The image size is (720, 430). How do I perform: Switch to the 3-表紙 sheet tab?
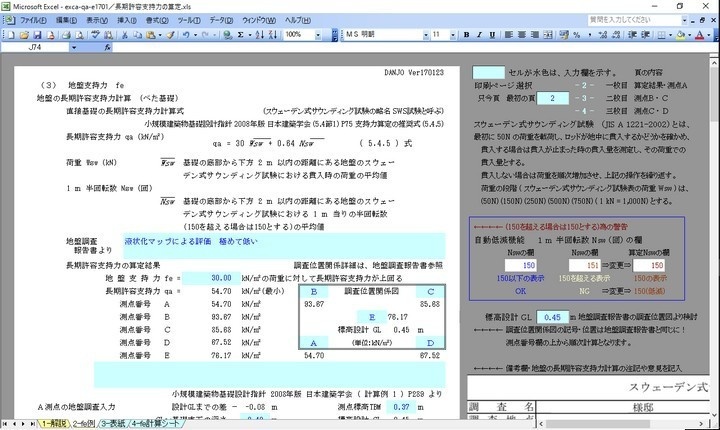pos(113,424)
